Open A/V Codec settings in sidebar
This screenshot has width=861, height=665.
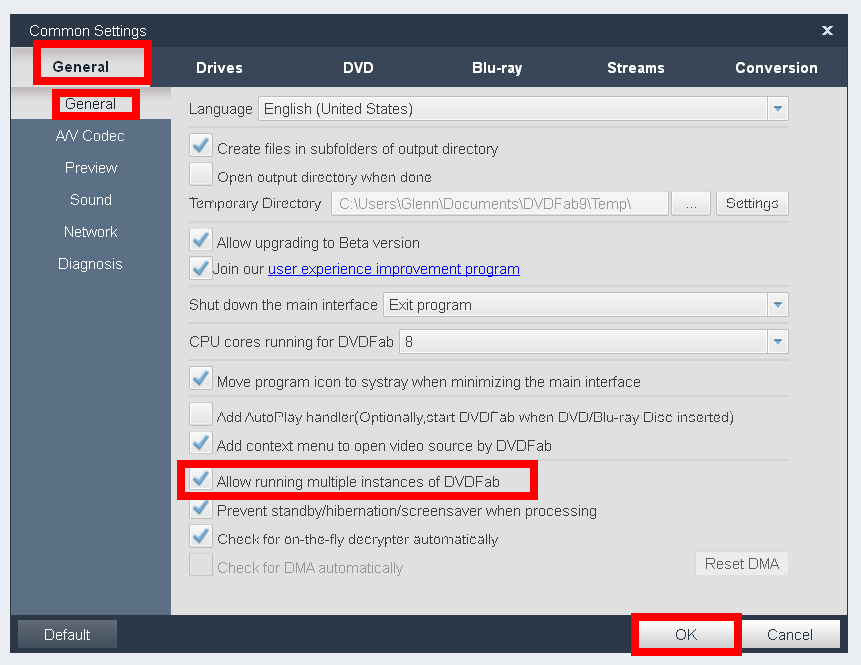coord(91,136)
